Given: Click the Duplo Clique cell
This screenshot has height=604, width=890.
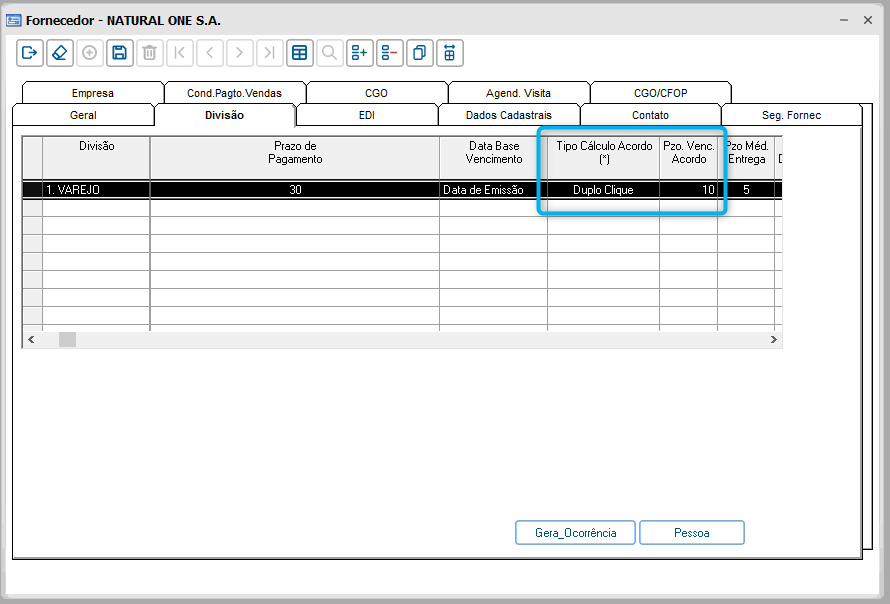Looking at the screenshot, I should [x=603, y=190].
